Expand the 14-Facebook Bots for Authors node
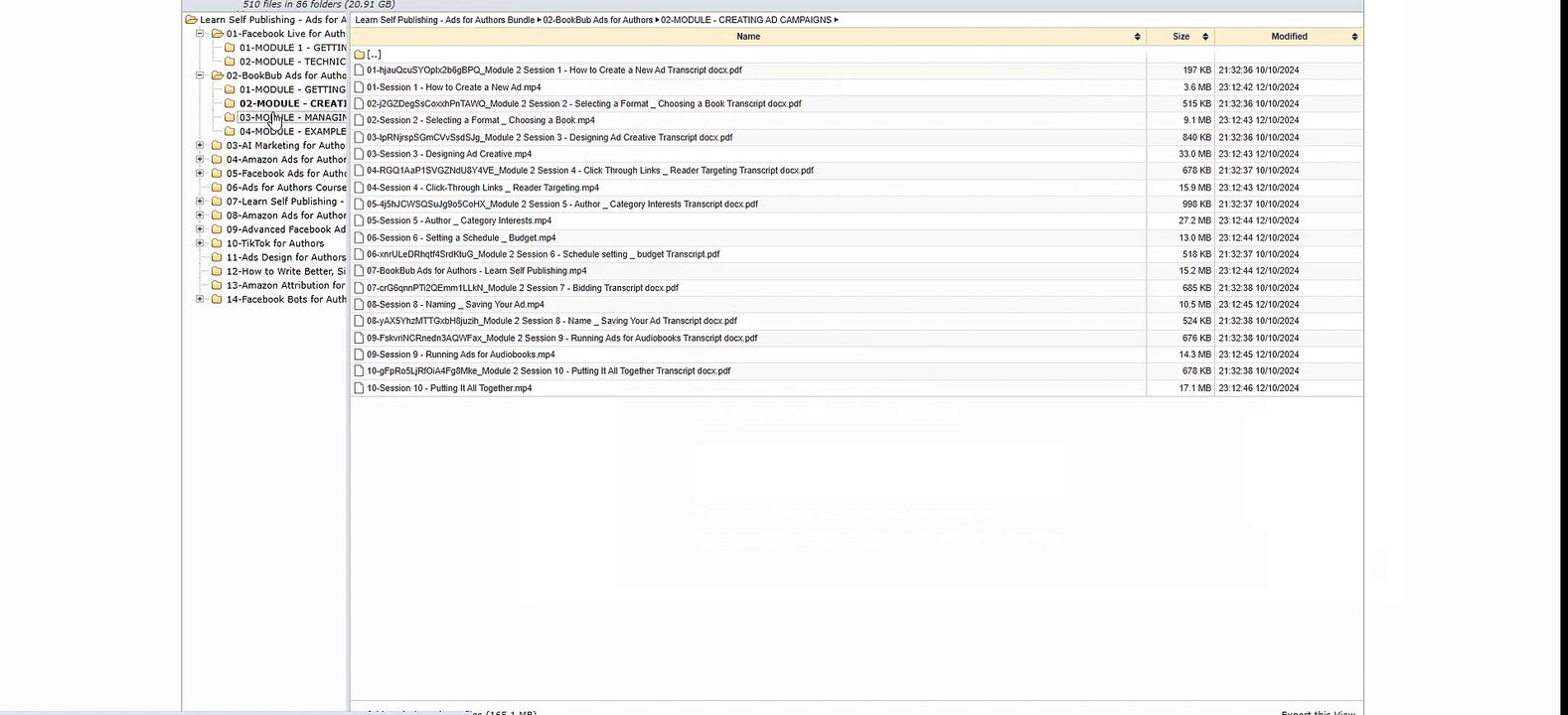 pos(200,299)
